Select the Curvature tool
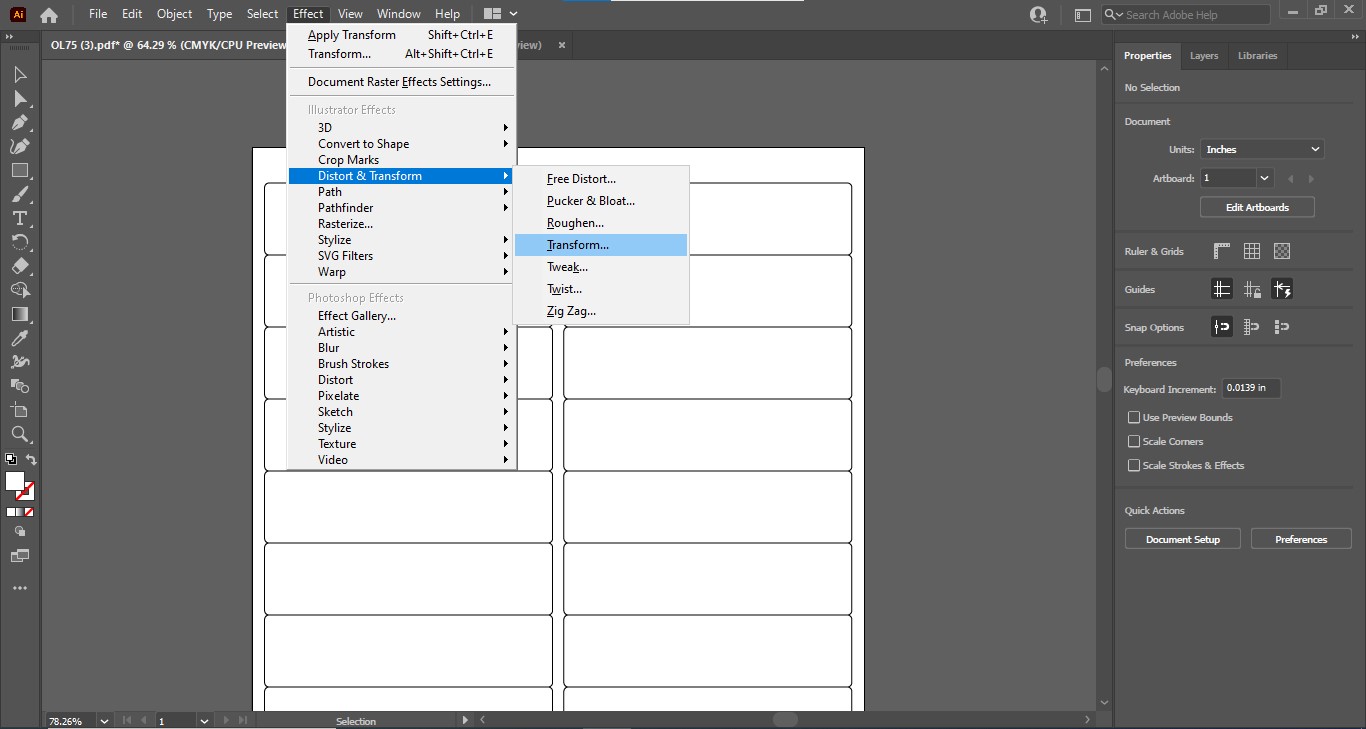 click(20, 147)
